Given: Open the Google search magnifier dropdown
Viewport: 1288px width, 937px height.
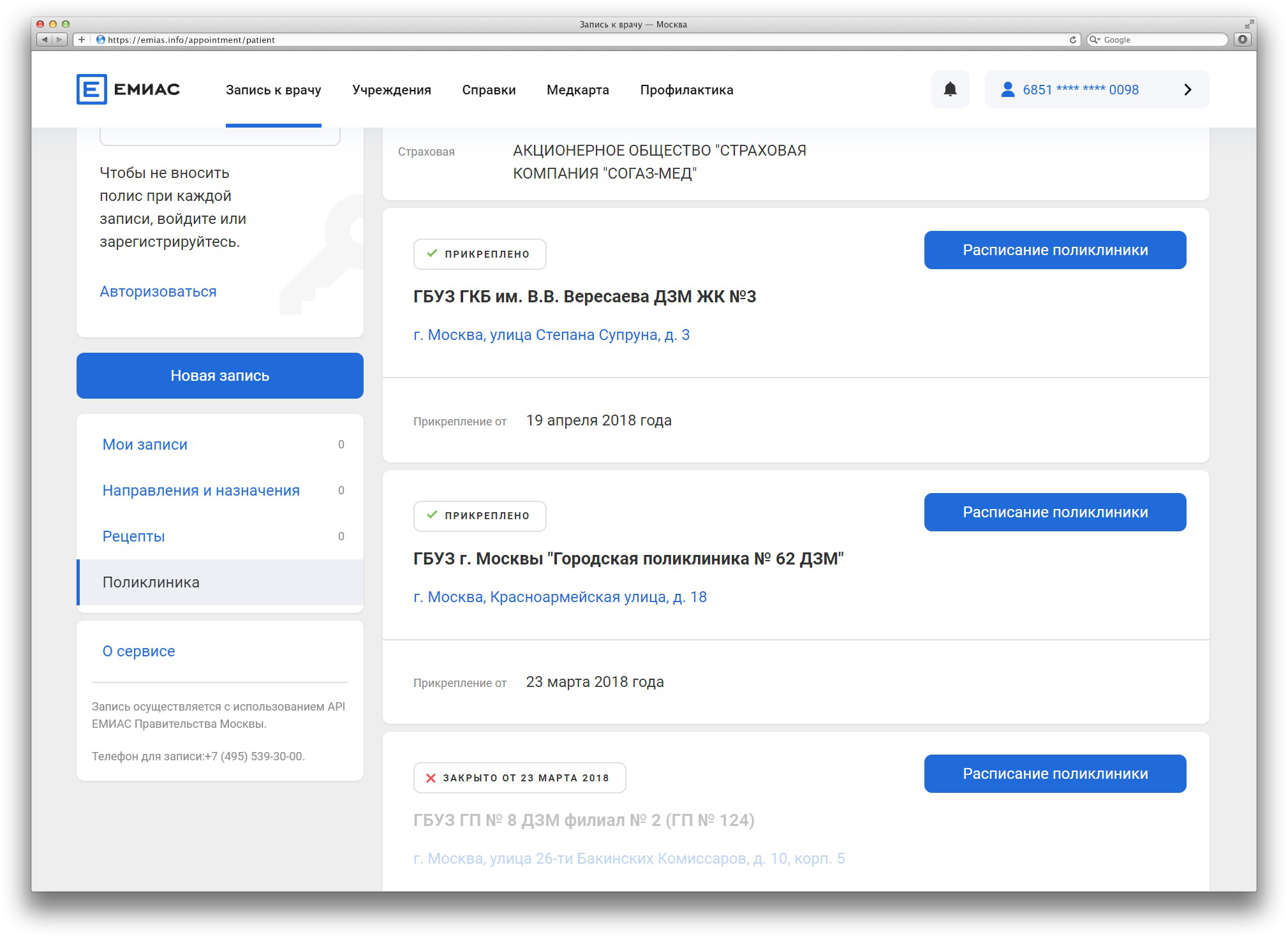Looking at the screenshot, I should point(1095,40).
